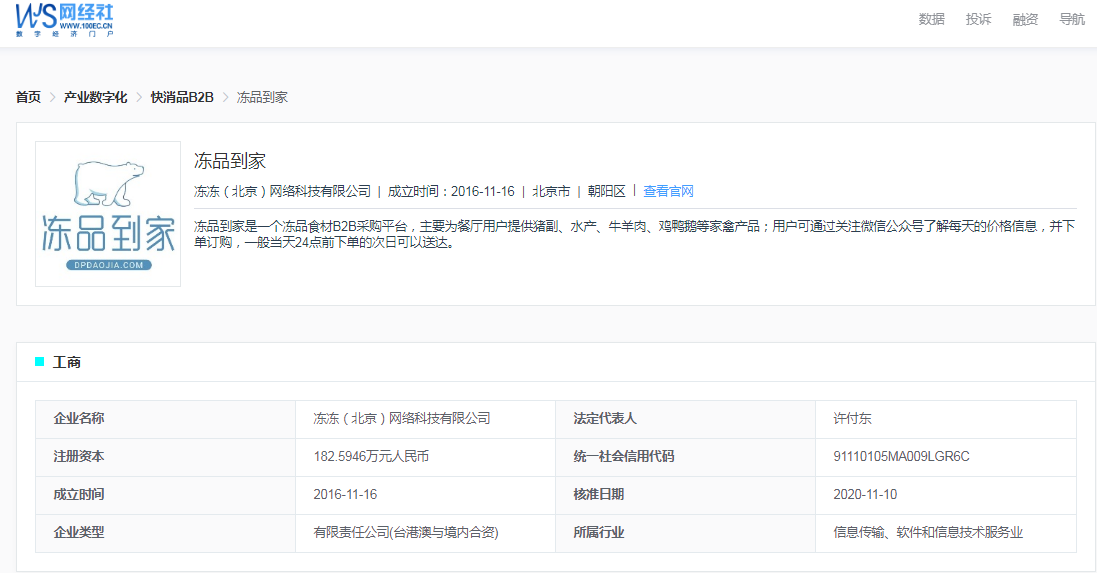The image size is (1097, 573).
Task: Click the 冻品到家 company title heading
Action: (x=229, y=161)
